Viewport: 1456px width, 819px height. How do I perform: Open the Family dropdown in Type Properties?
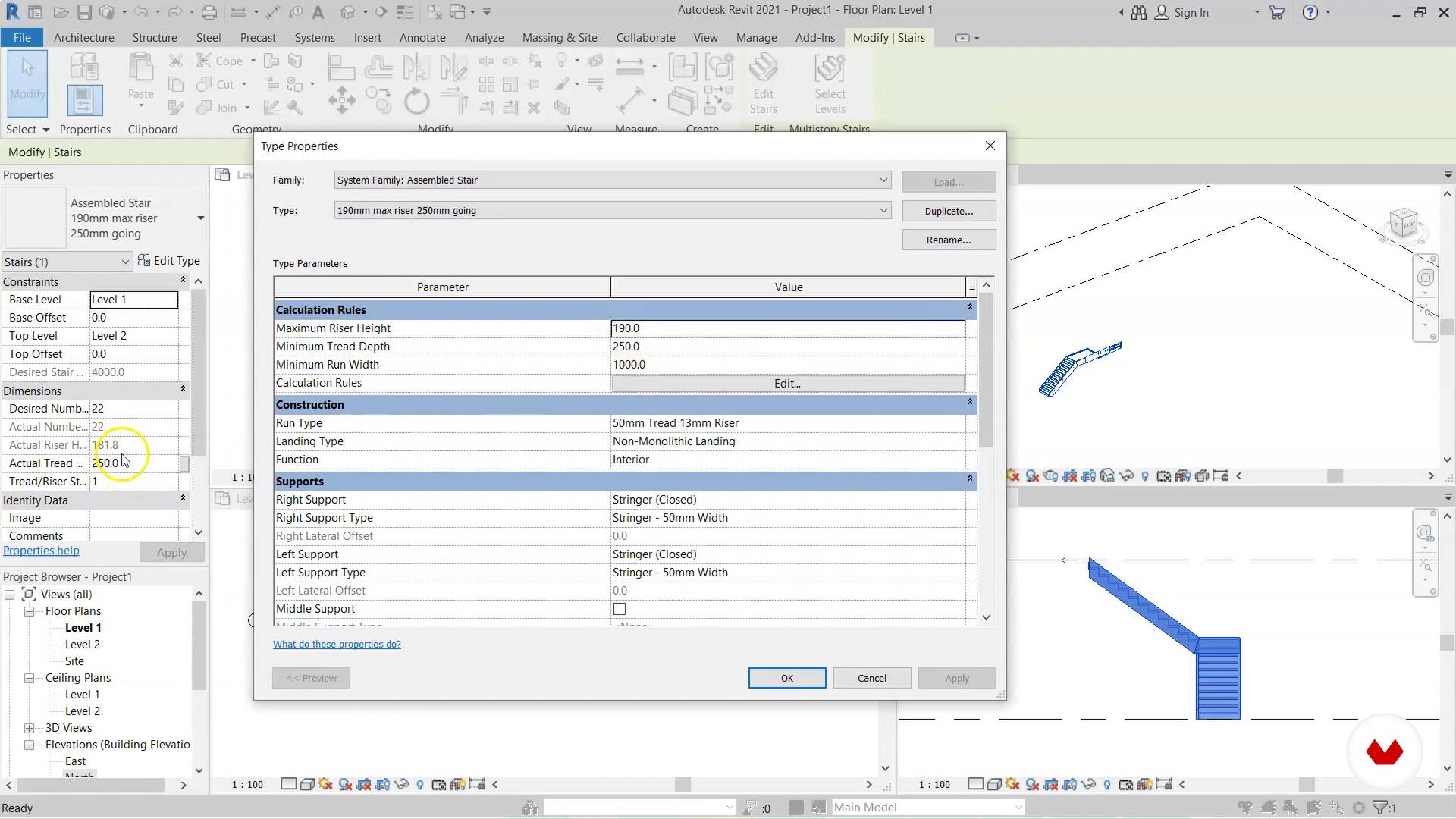tap(883, 180)
